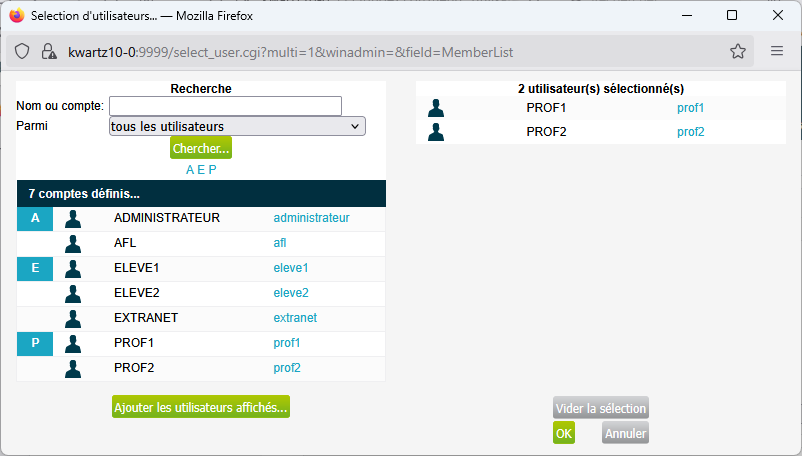The image size is (802, 456).
Task: Click the URL in the address bar
Action: pos(291,52)
